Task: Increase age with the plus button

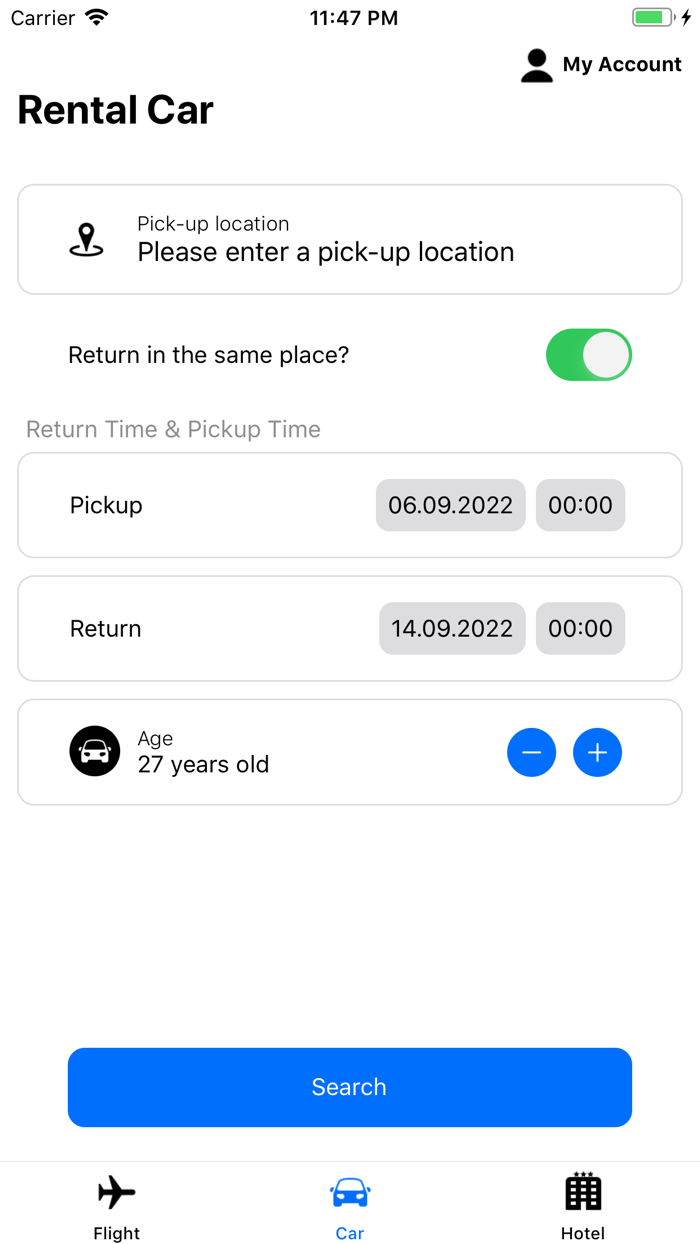Action: pyautogui.click(x=597, y=752)
